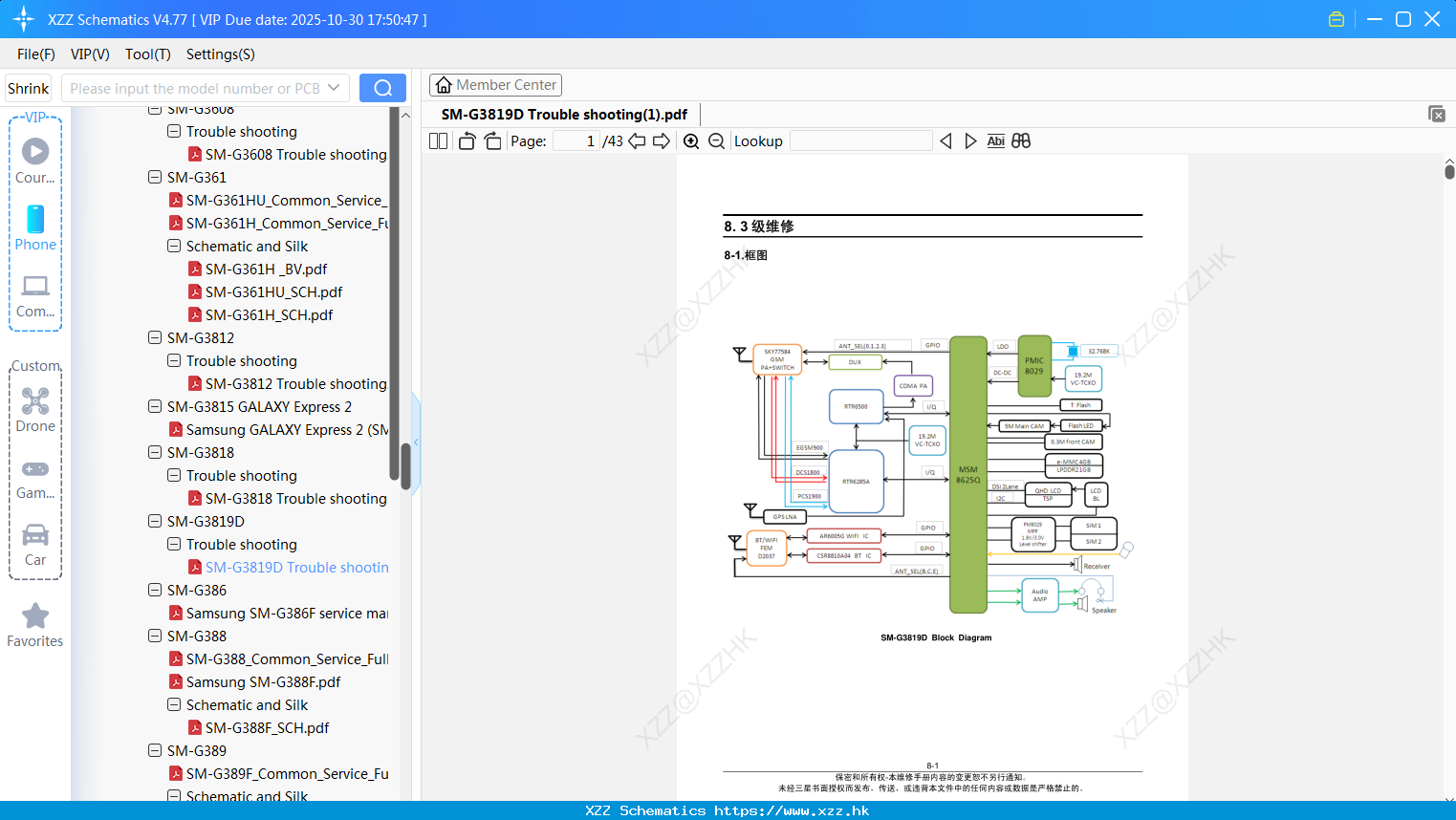This screenshot has width=1456, height=820.
Task: Click the Abi text match icon
Action: [x=995, y=140]
